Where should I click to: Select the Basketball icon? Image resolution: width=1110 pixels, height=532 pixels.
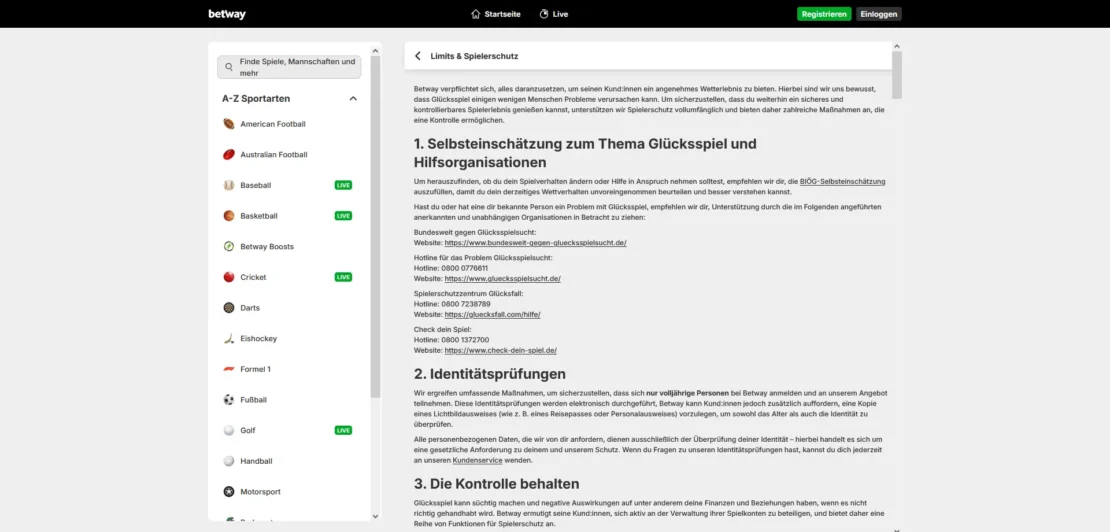229,216
